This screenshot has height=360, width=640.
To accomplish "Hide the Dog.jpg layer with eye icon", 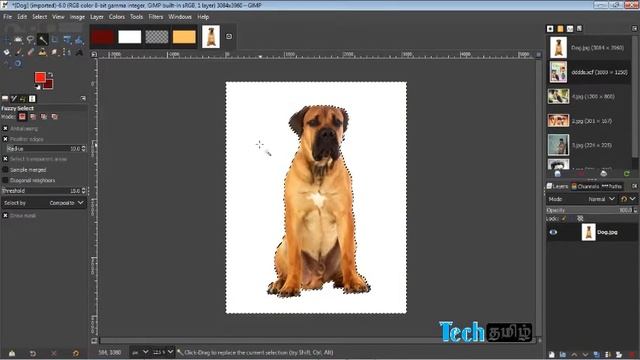I will click(x=553, y=232).
